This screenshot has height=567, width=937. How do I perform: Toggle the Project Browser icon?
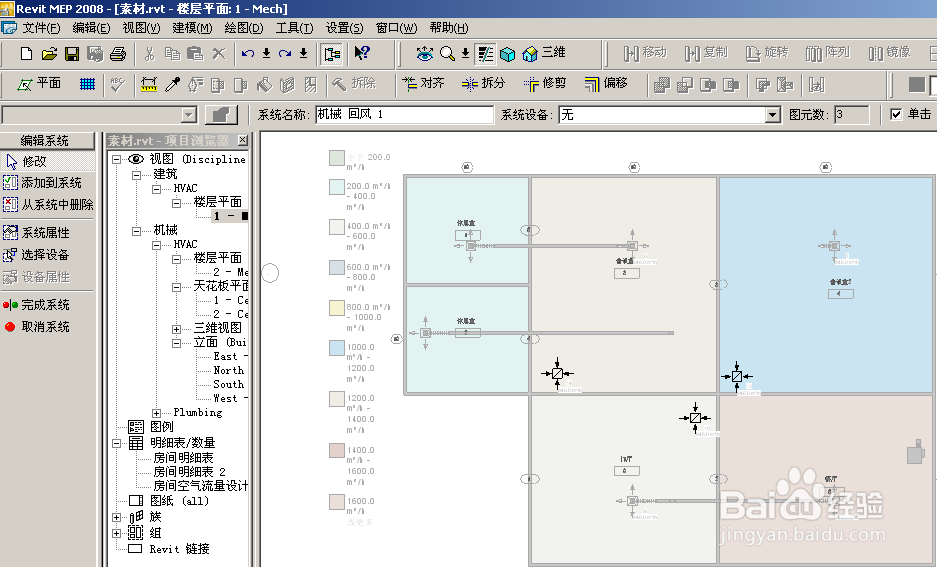click(332, 54)
